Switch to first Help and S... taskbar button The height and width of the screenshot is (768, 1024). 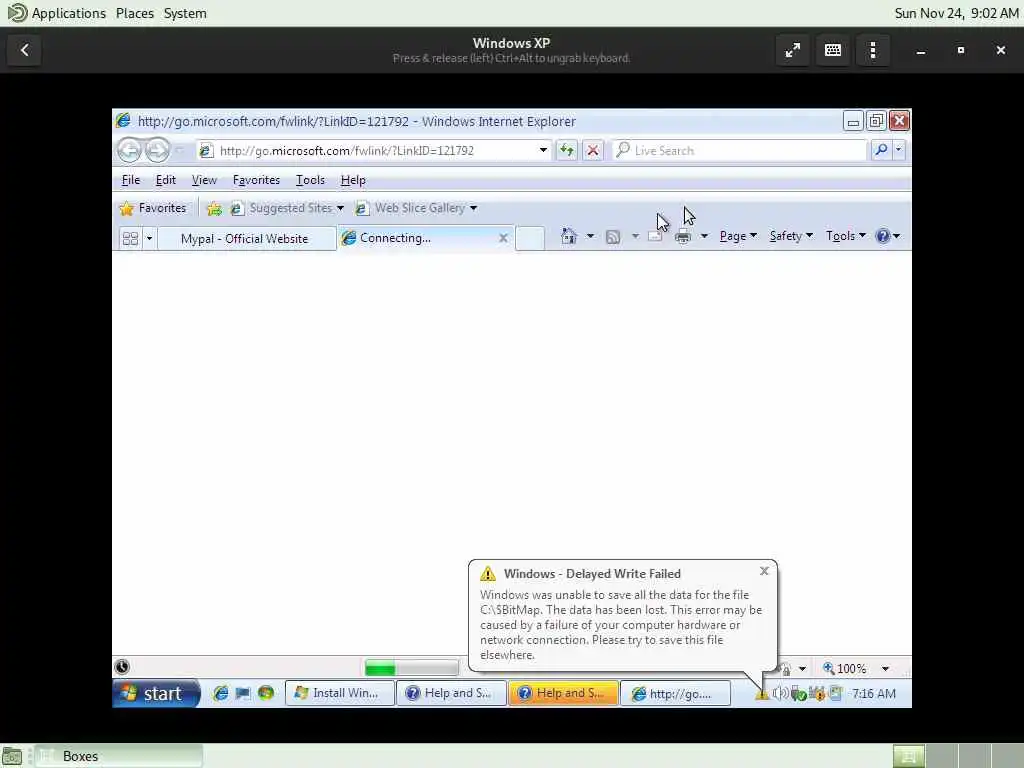(451, 694)
